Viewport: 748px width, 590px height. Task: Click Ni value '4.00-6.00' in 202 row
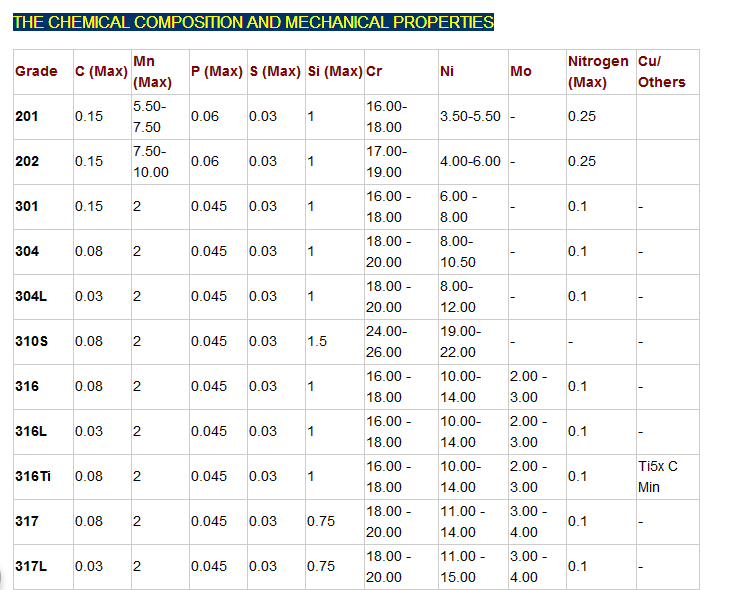470,161
